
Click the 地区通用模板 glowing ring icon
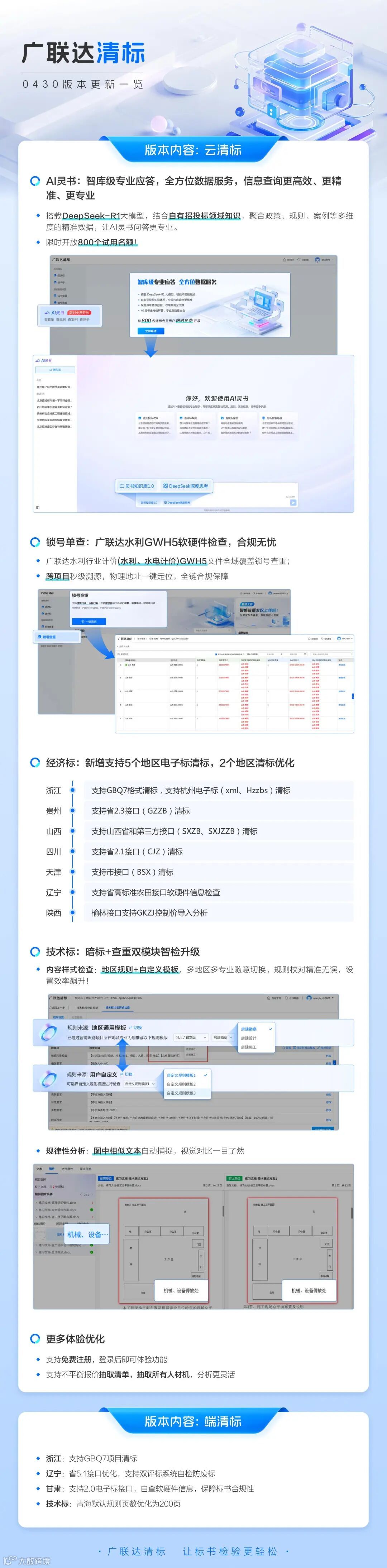pyautogui.click(x=48, y=1032)
